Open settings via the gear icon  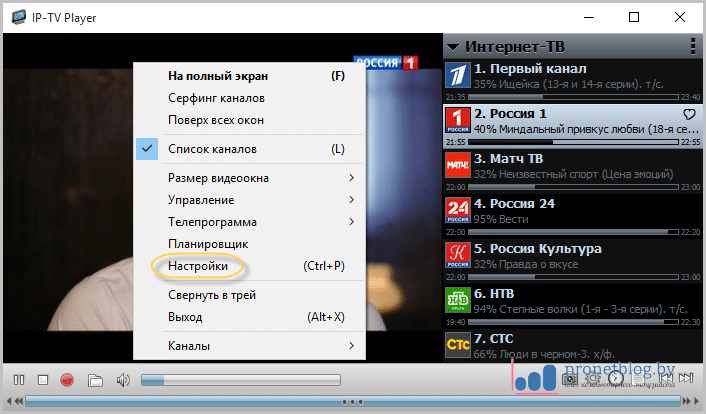pyautogui.click(x=593, y=379)
